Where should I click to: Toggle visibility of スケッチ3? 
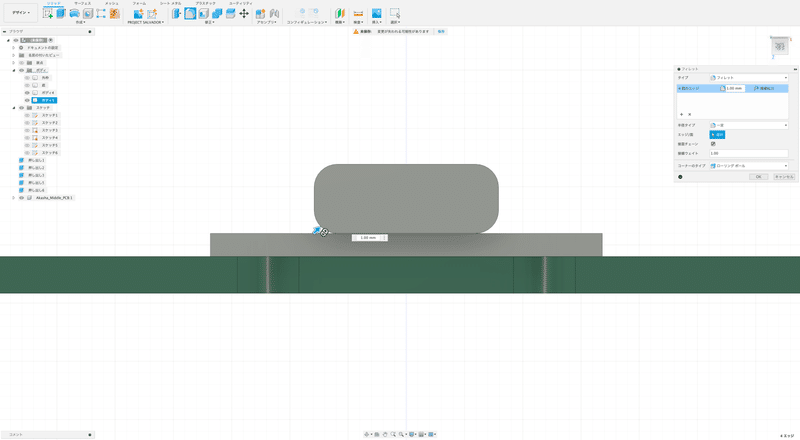coord(27,130)
